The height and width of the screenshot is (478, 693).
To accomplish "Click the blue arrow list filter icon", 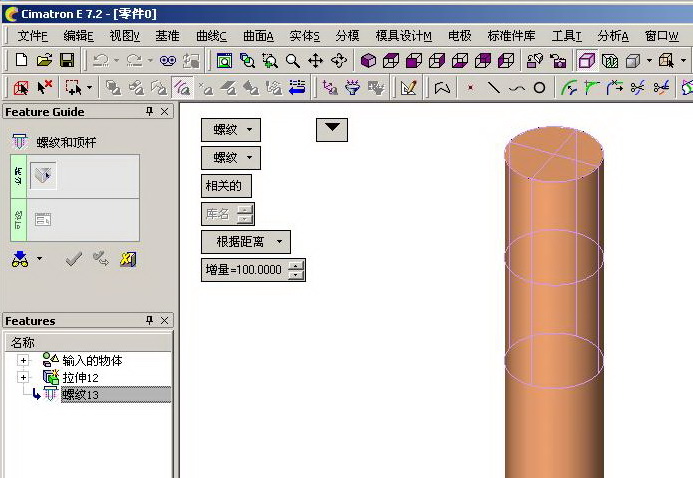I will pos(297,87).
